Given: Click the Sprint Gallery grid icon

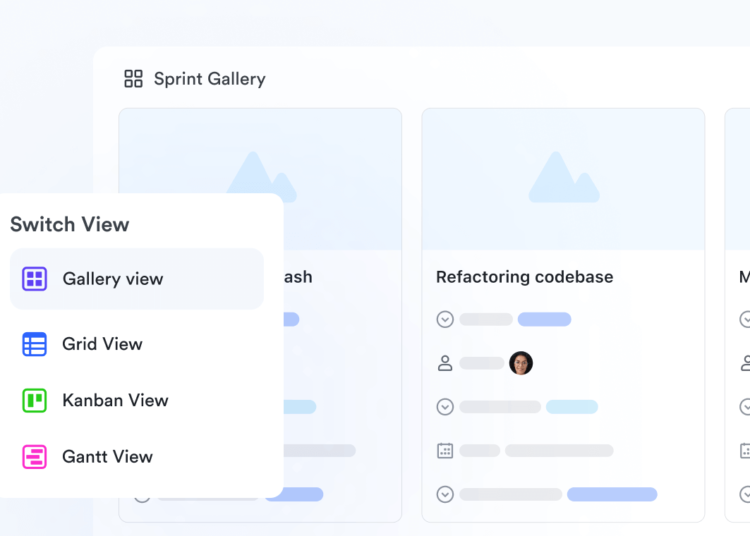Looking at the screenshot, I should tap(133, 79).
